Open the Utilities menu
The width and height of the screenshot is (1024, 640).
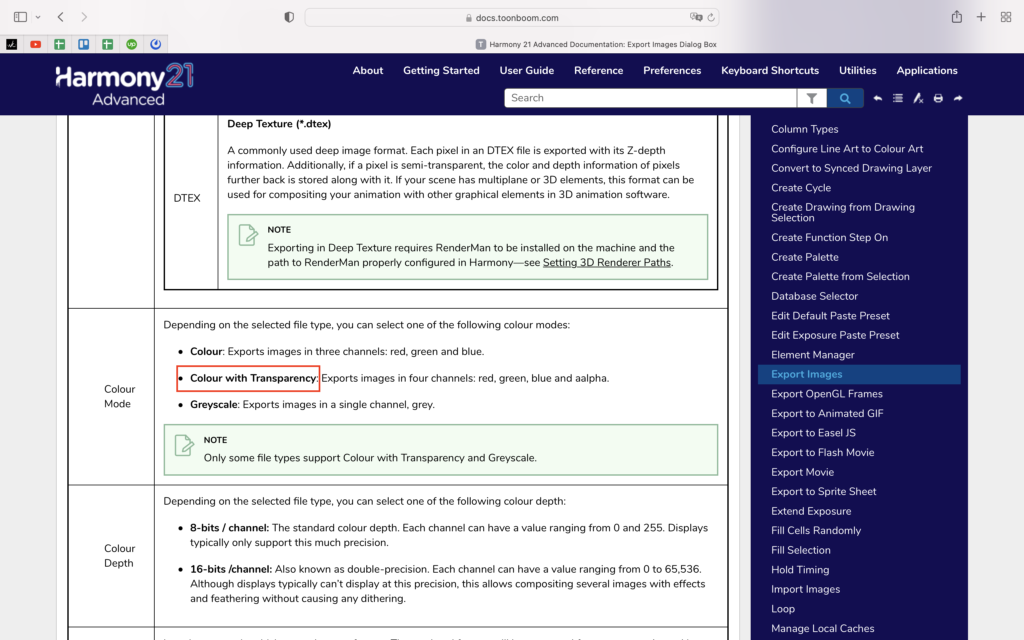click(x=857, y=71)
